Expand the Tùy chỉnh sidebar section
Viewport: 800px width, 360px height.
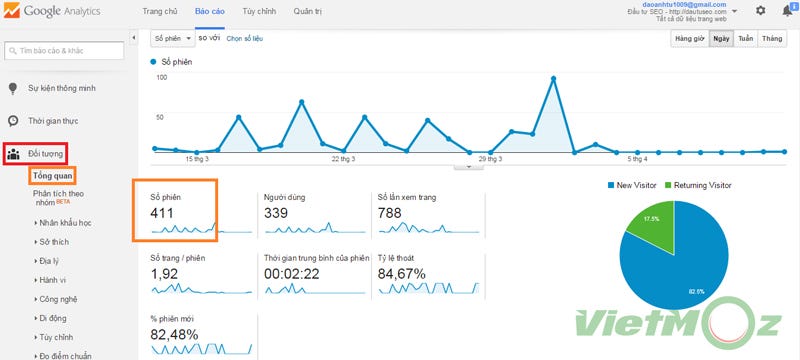[x=54, y=337]
